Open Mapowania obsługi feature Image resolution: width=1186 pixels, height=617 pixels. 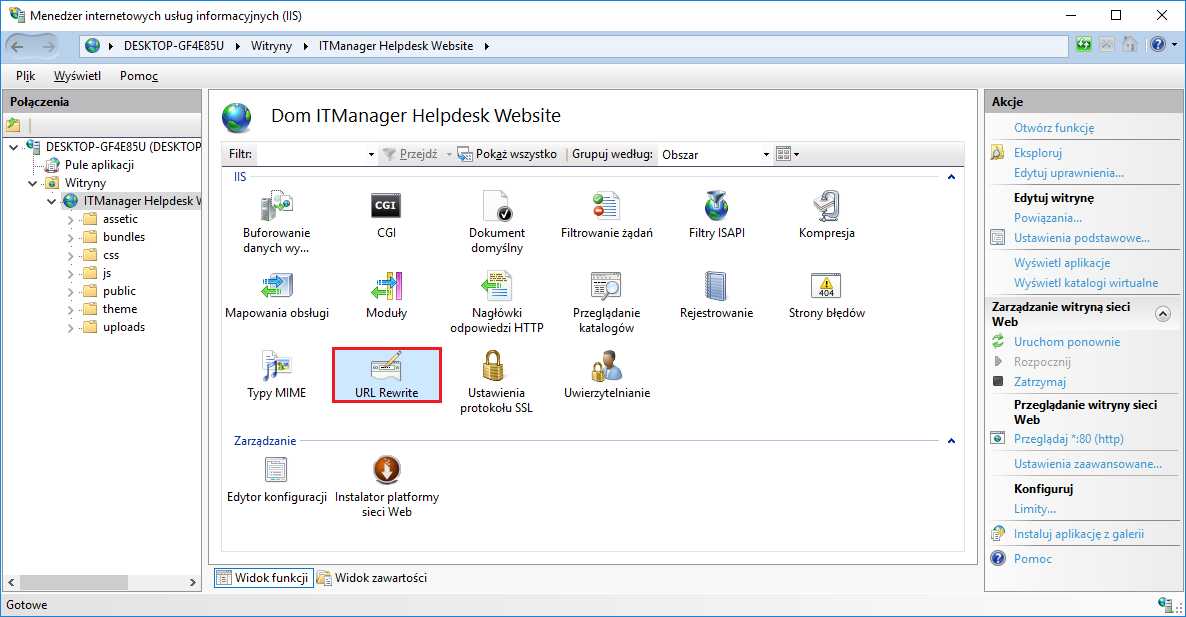click(277, 286)
